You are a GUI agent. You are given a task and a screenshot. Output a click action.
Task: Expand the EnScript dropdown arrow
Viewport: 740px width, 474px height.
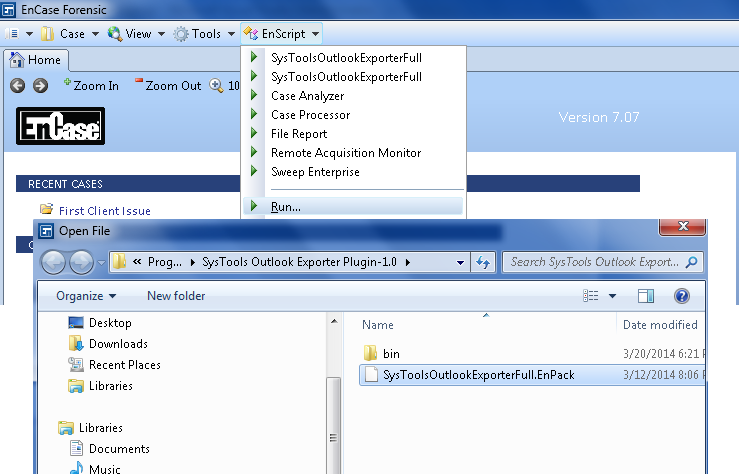coord(315,34)
